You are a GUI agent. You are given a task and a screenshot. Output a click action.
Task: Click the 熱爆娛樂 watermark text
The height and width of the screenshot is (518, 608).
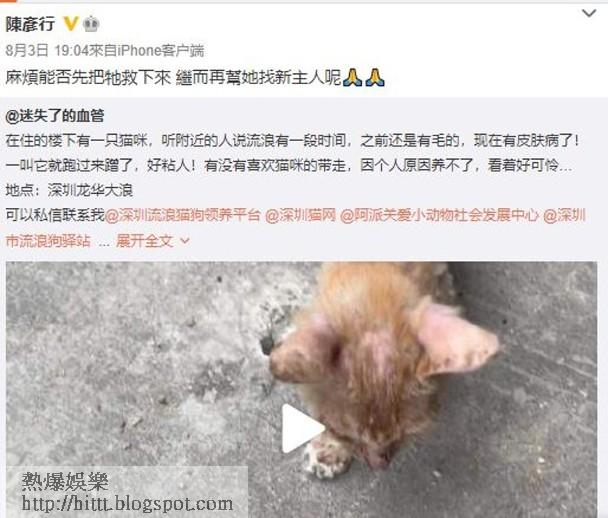(x=65, y=481)
